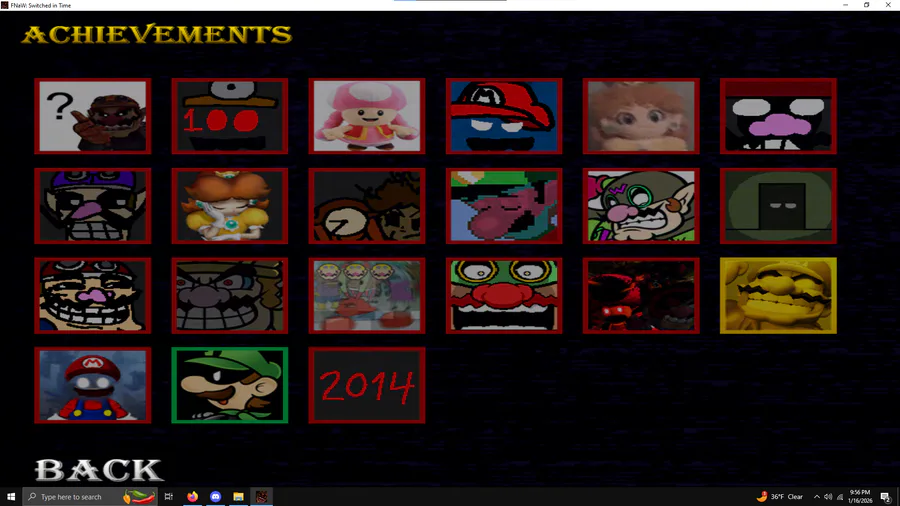Choose the dark red shadowy achievement
This screenshot has height=506, width=900.
641,295
